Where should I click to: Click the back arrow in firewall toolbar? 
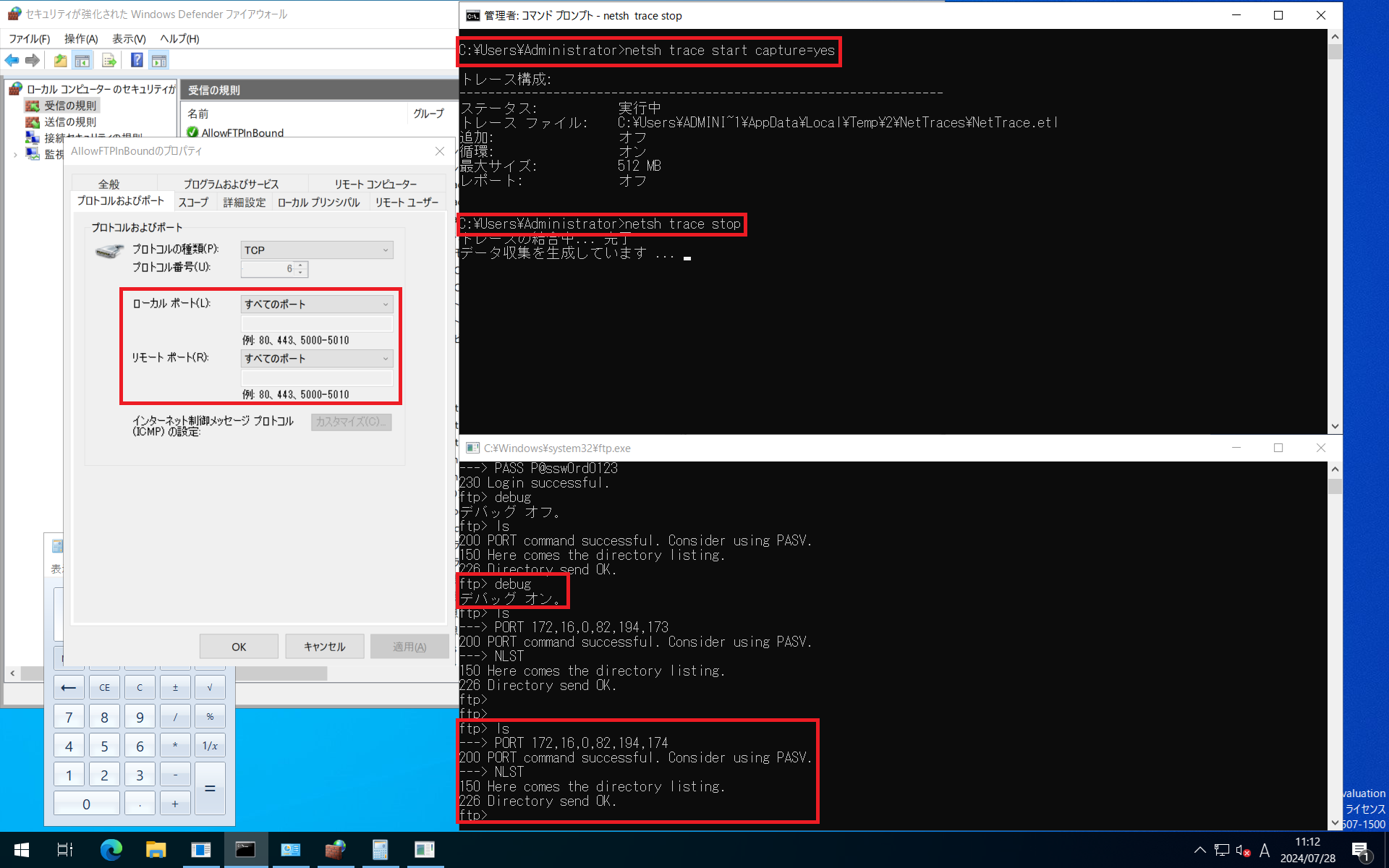pyautogui.click(x=12, y=61)
